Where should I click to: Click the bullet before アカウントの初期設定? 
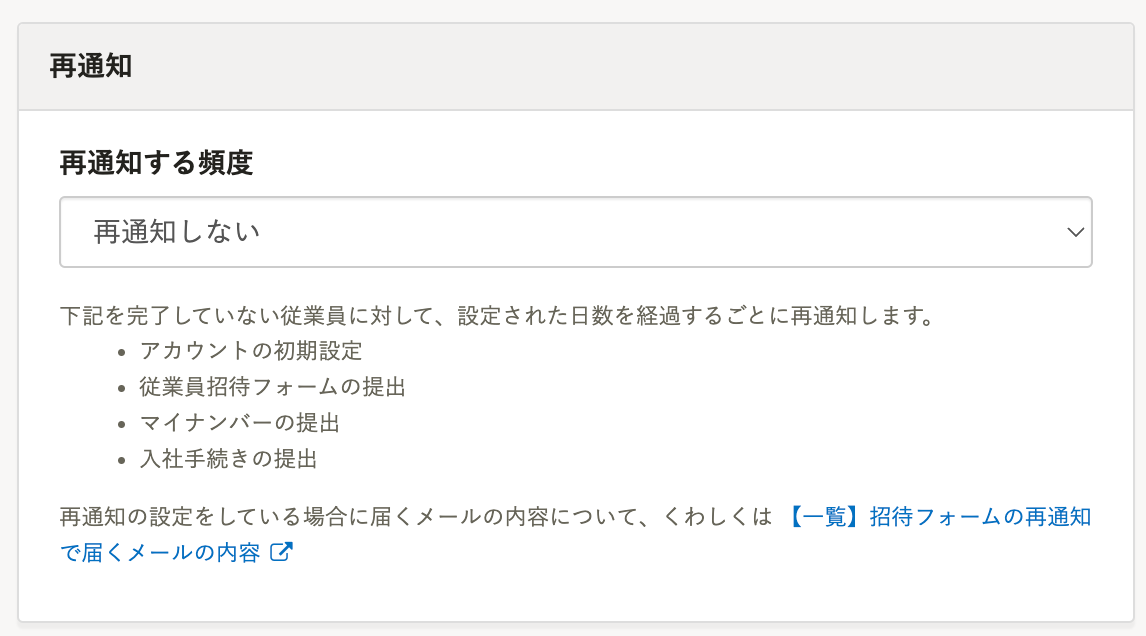pyautogui.click(x=122, y=352)
